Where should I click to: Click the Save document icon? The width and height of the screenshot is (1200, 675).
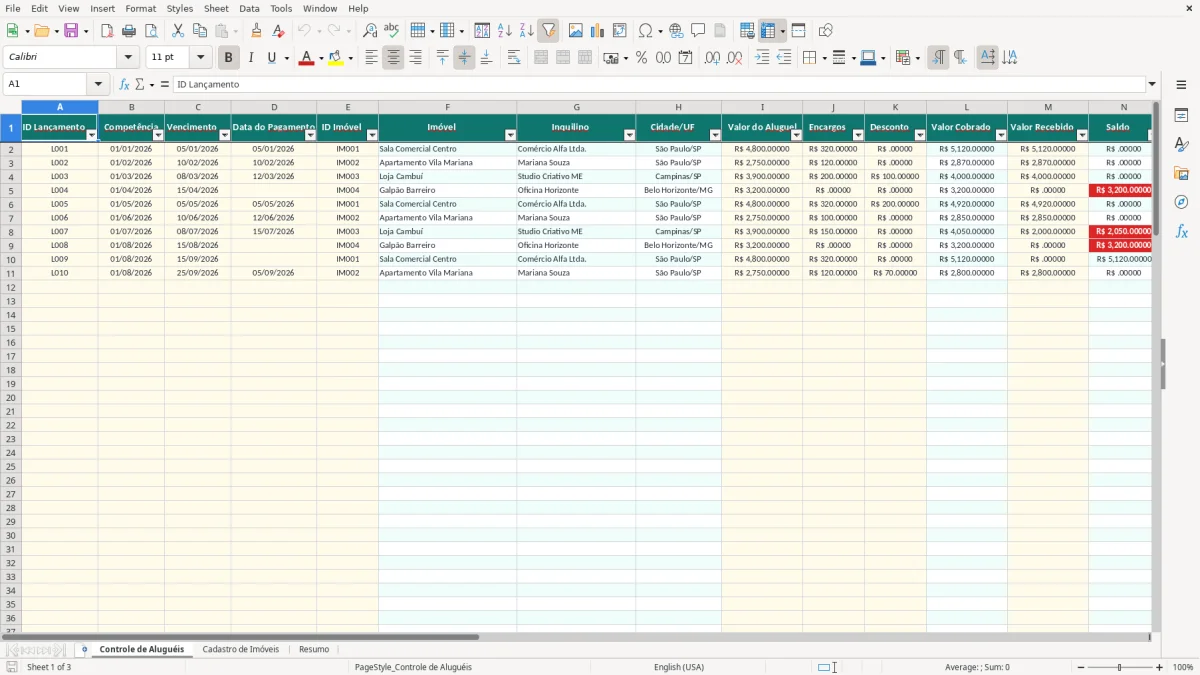(x=71, y=31)
